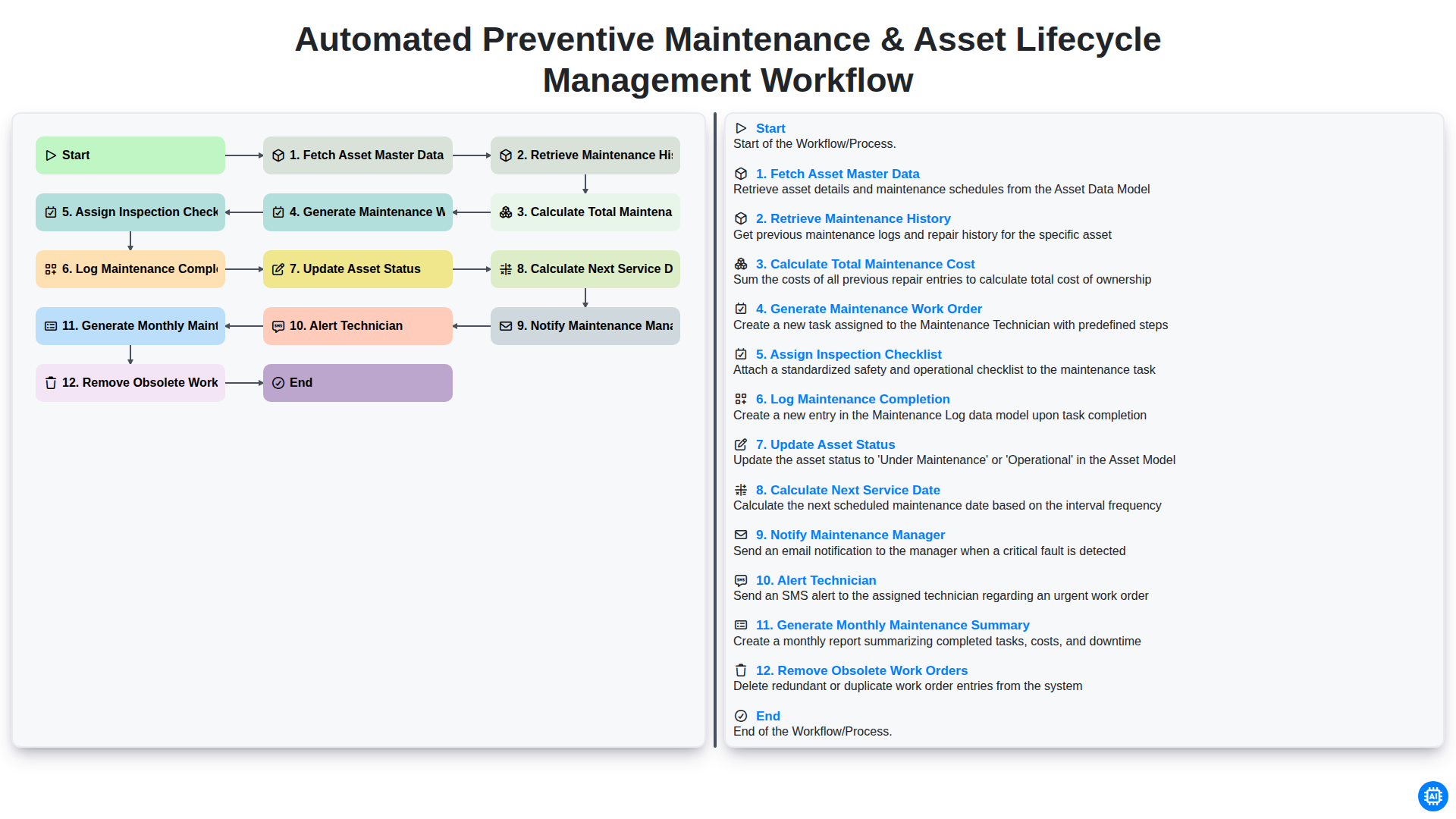Image resolution: width=1456 pixels, height=819 pixels.
Task: Open the 9. Notify Maintenance Manager link
Action: (850, 535)
